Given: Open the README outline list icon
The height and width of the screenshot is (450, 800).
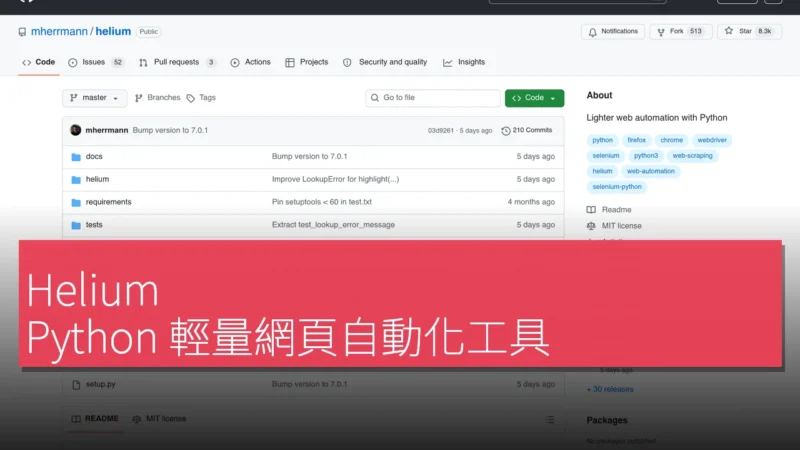Looking at the screenshot, I should coord(549,420).
